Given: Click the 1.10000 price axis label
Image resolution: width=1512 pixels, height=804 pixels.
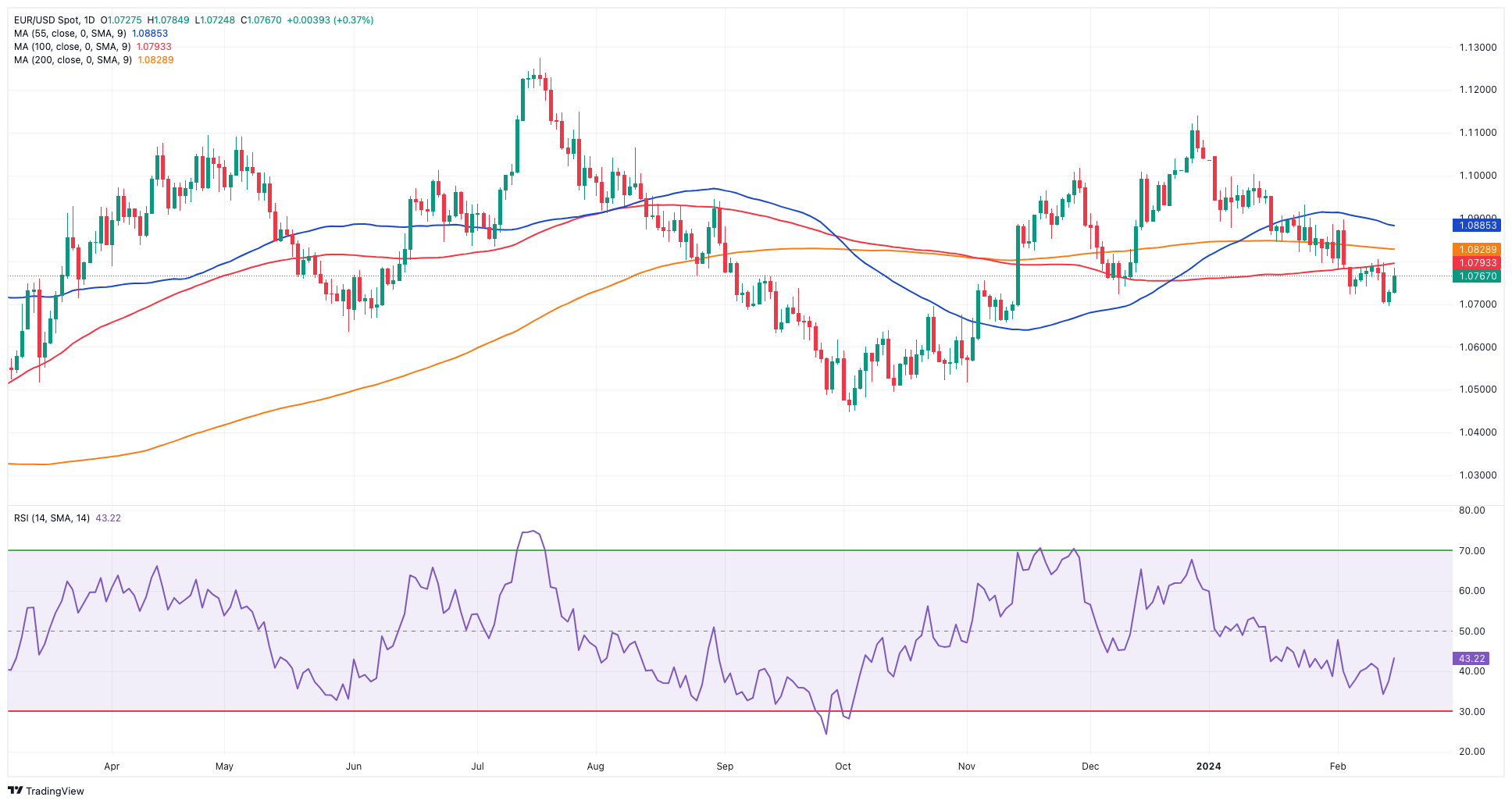Looking at the screenshot, I should [x=1478, y=176].
